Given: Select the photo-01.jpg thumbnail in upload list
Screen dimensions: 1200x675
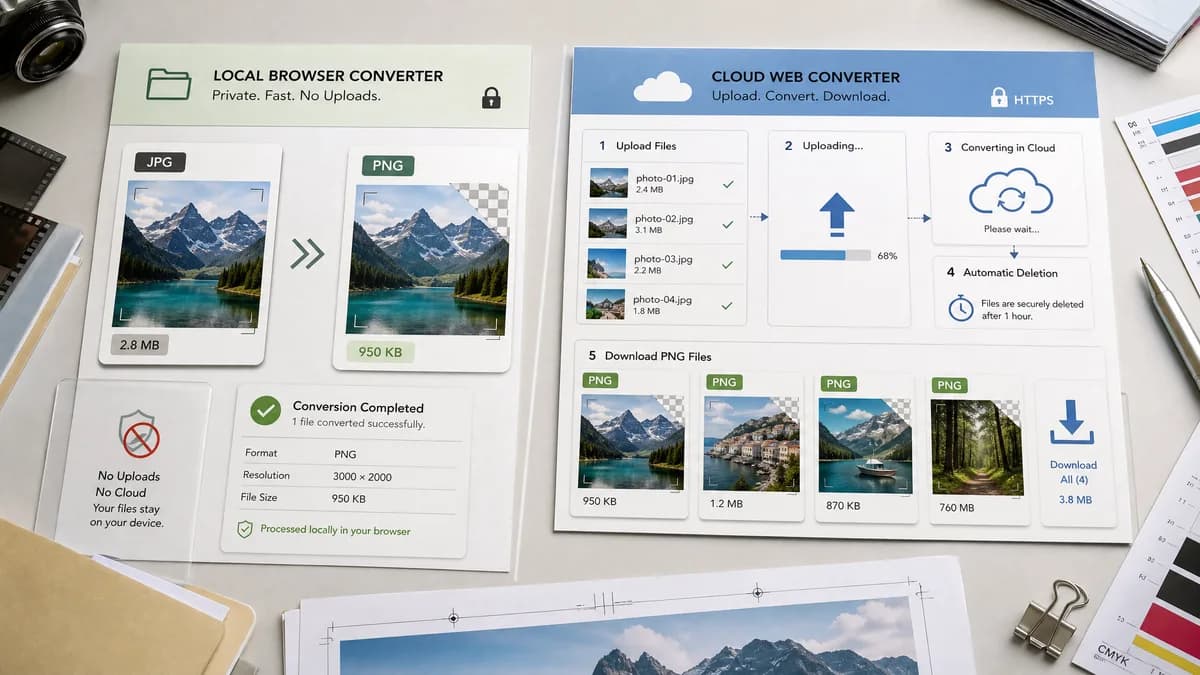Looking at the screenshot, I should click(608, 183).
